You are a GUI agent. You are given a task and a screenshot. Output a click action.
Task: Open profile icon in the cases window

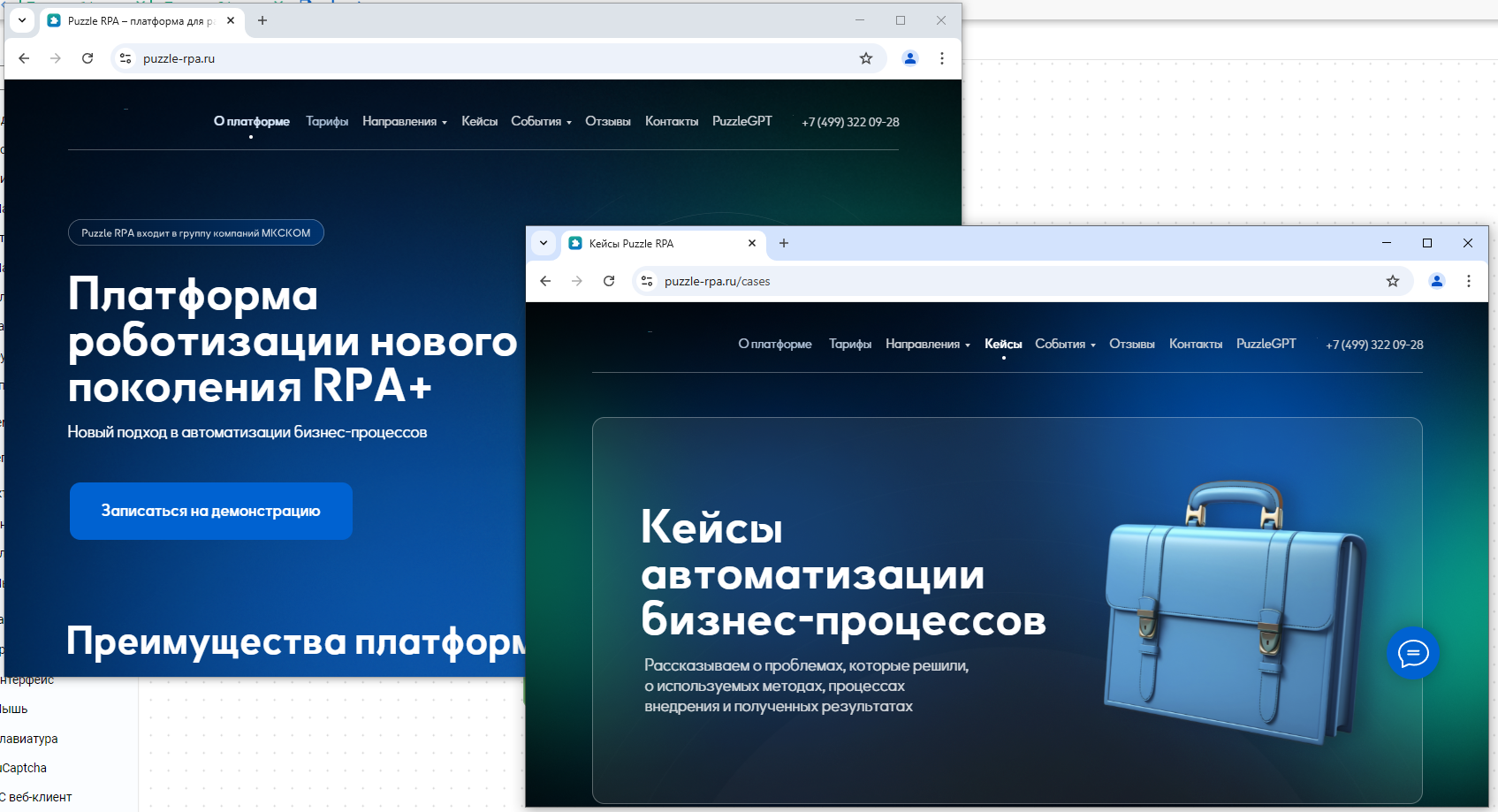pos(1437,281)
